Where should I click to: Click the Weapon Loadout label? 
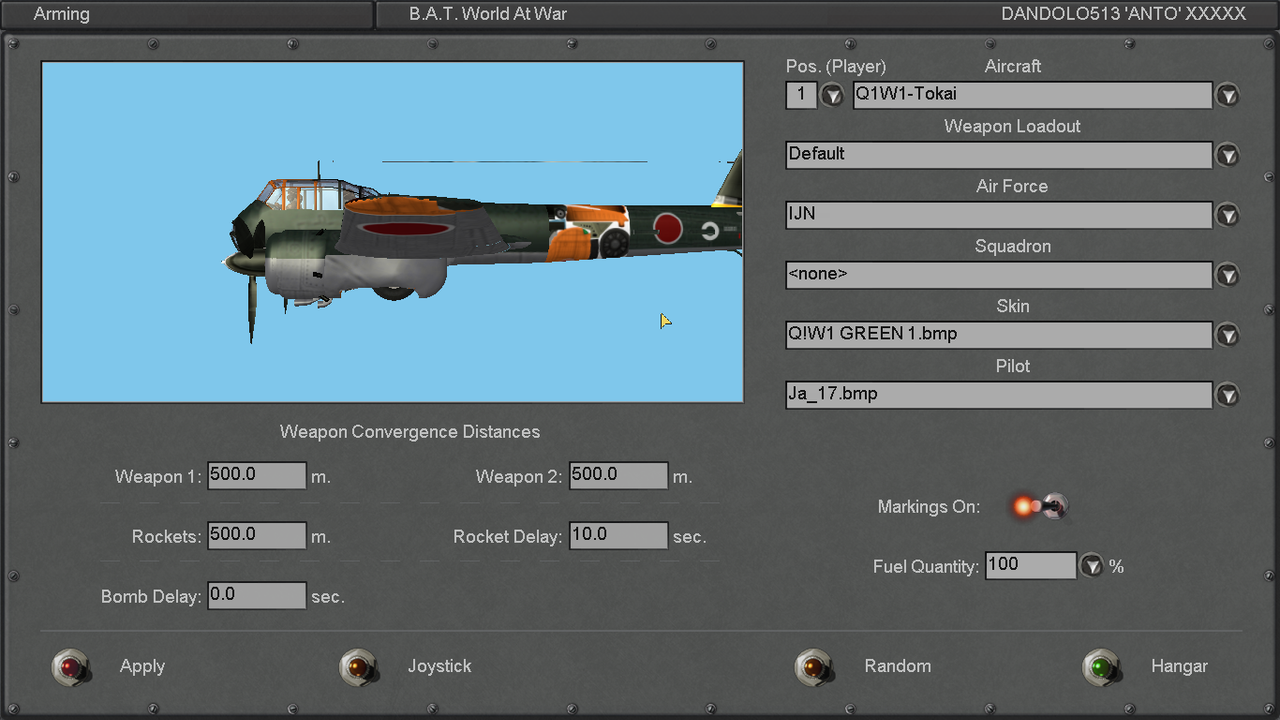coord(1012,126)
